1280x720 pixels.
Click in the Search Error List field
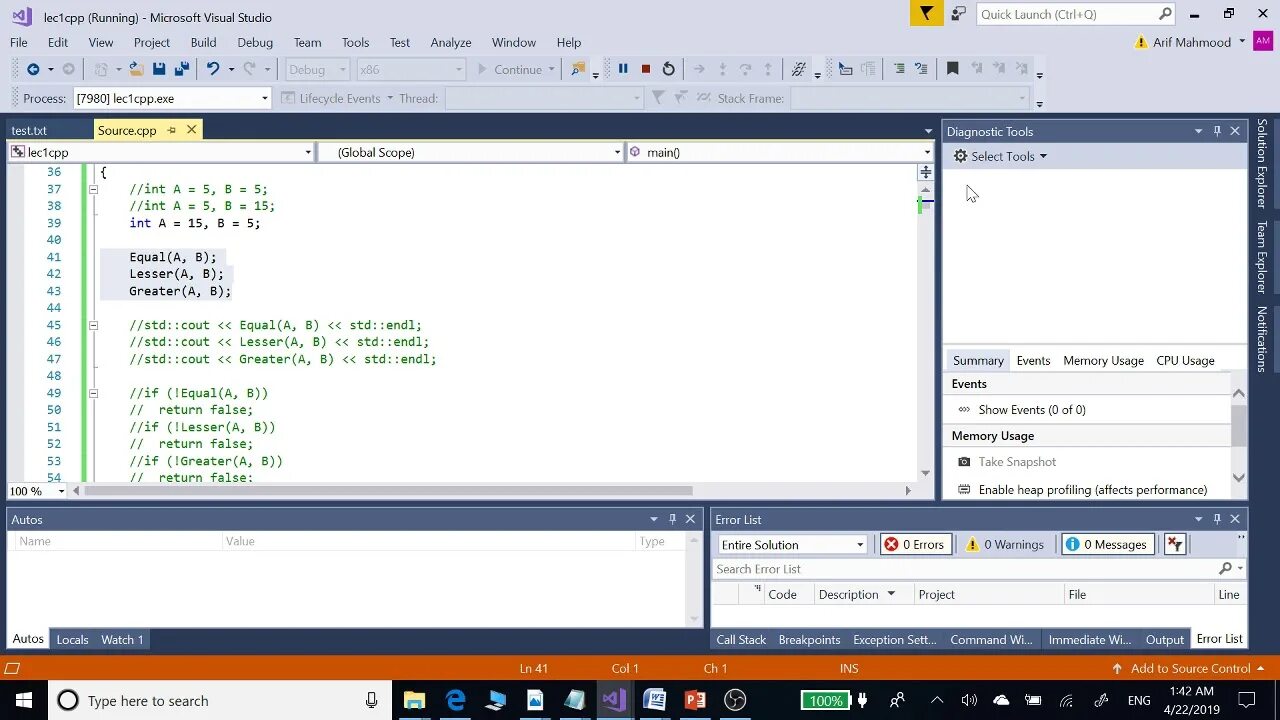point(964,569)
